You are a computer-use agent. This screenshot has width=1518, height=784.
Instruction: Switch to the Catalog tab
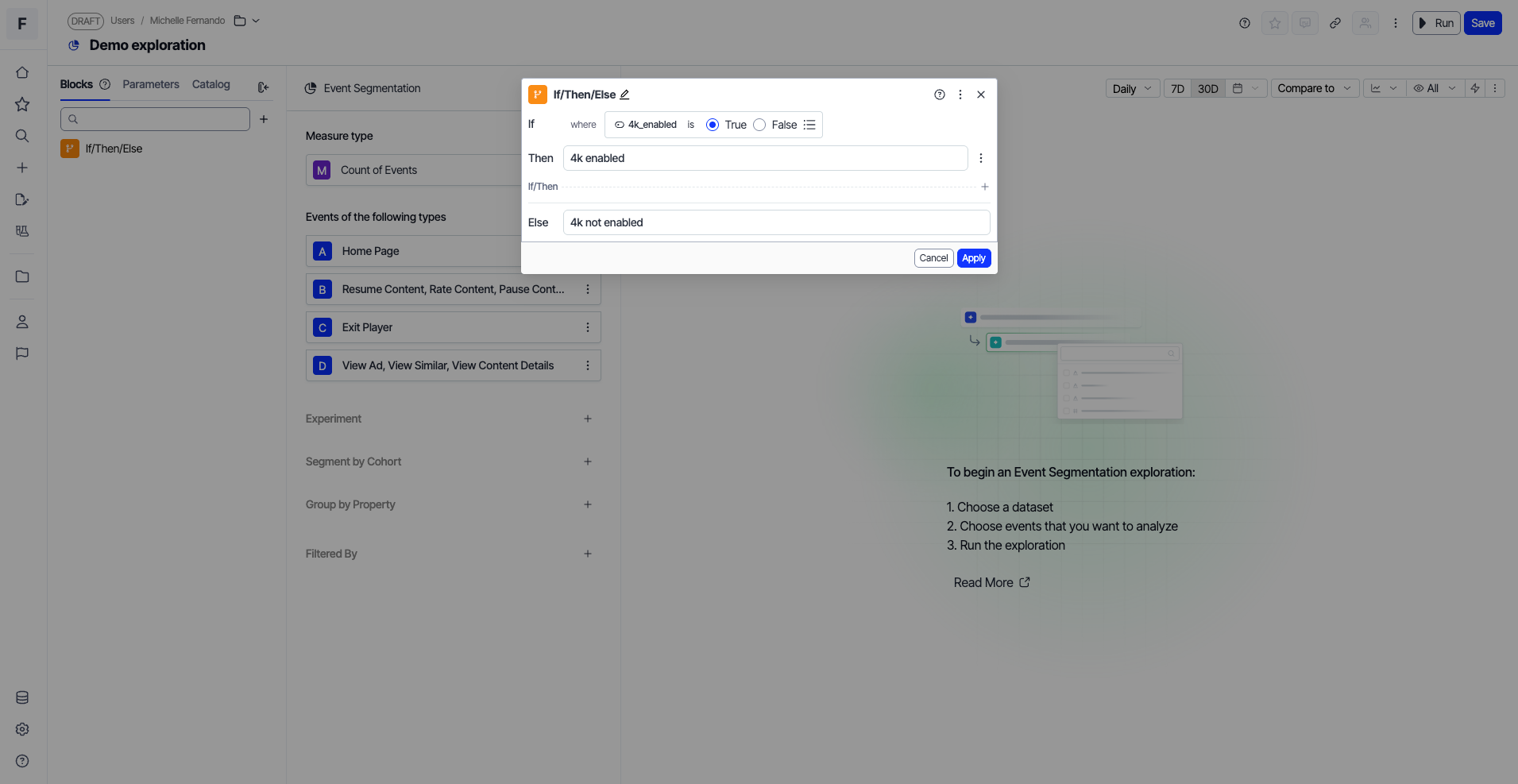tap(211, 84)
